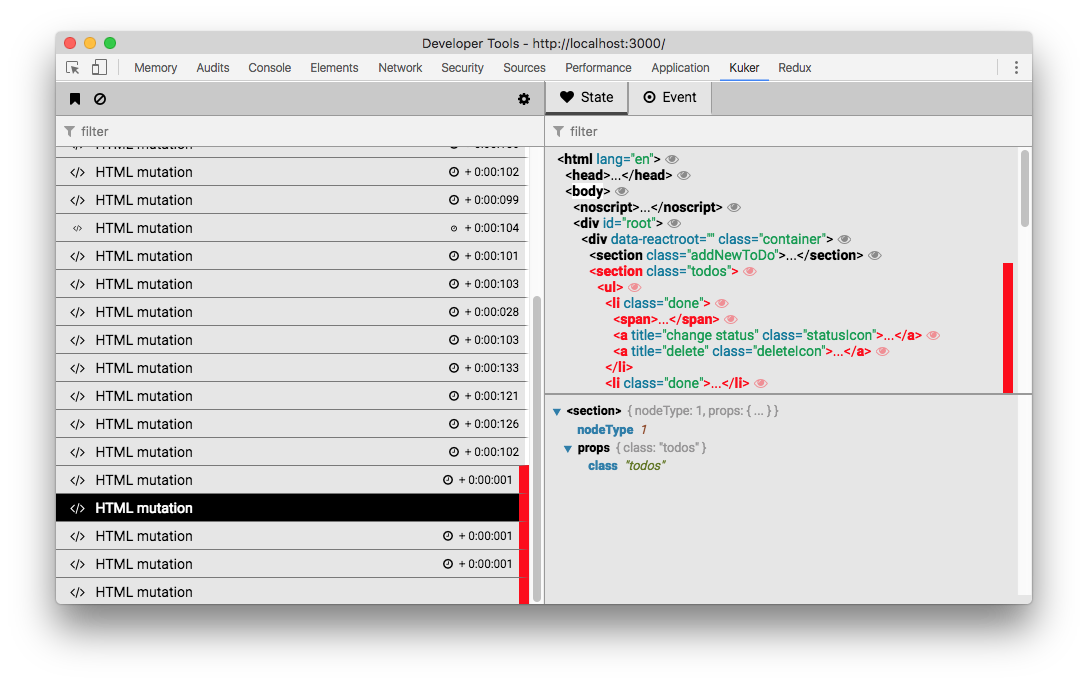Click the bookmark icon in Kuker toolbar
Image resolution: width=1088 pixels, height=684 pixels.
[x=75, y=99]
